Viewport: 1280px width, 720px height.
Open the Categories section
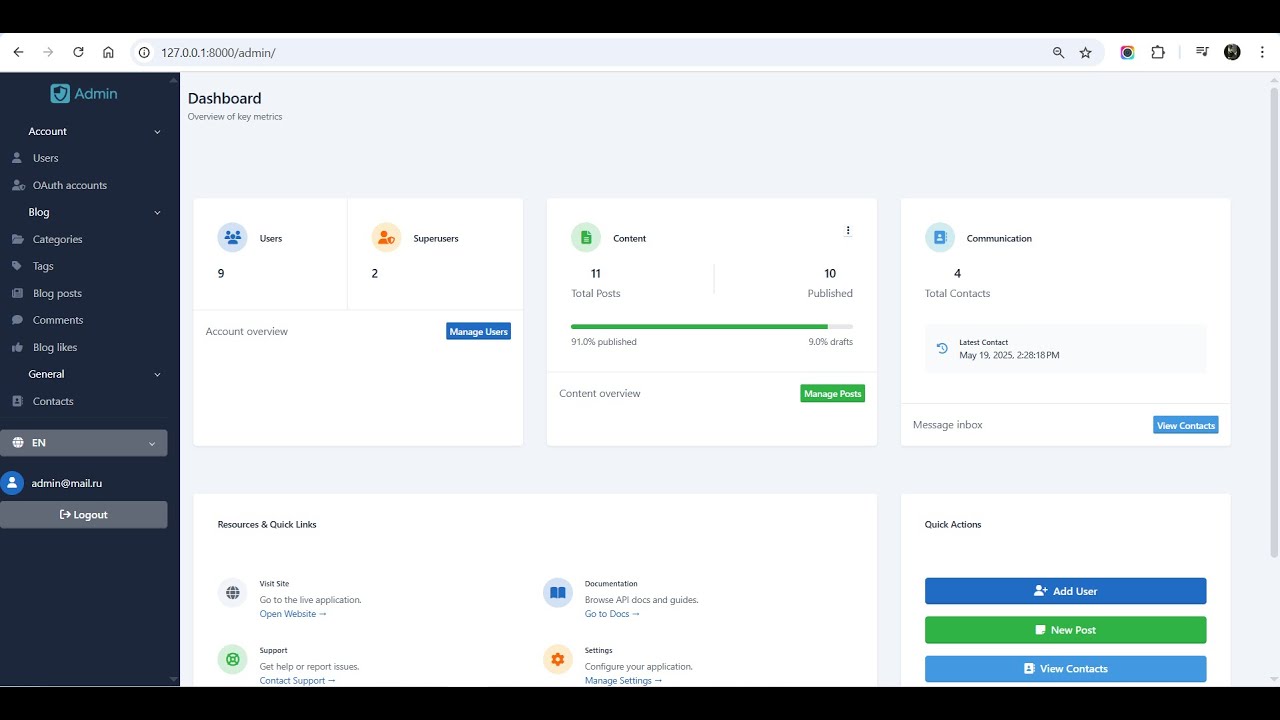(x=57, y=238)
